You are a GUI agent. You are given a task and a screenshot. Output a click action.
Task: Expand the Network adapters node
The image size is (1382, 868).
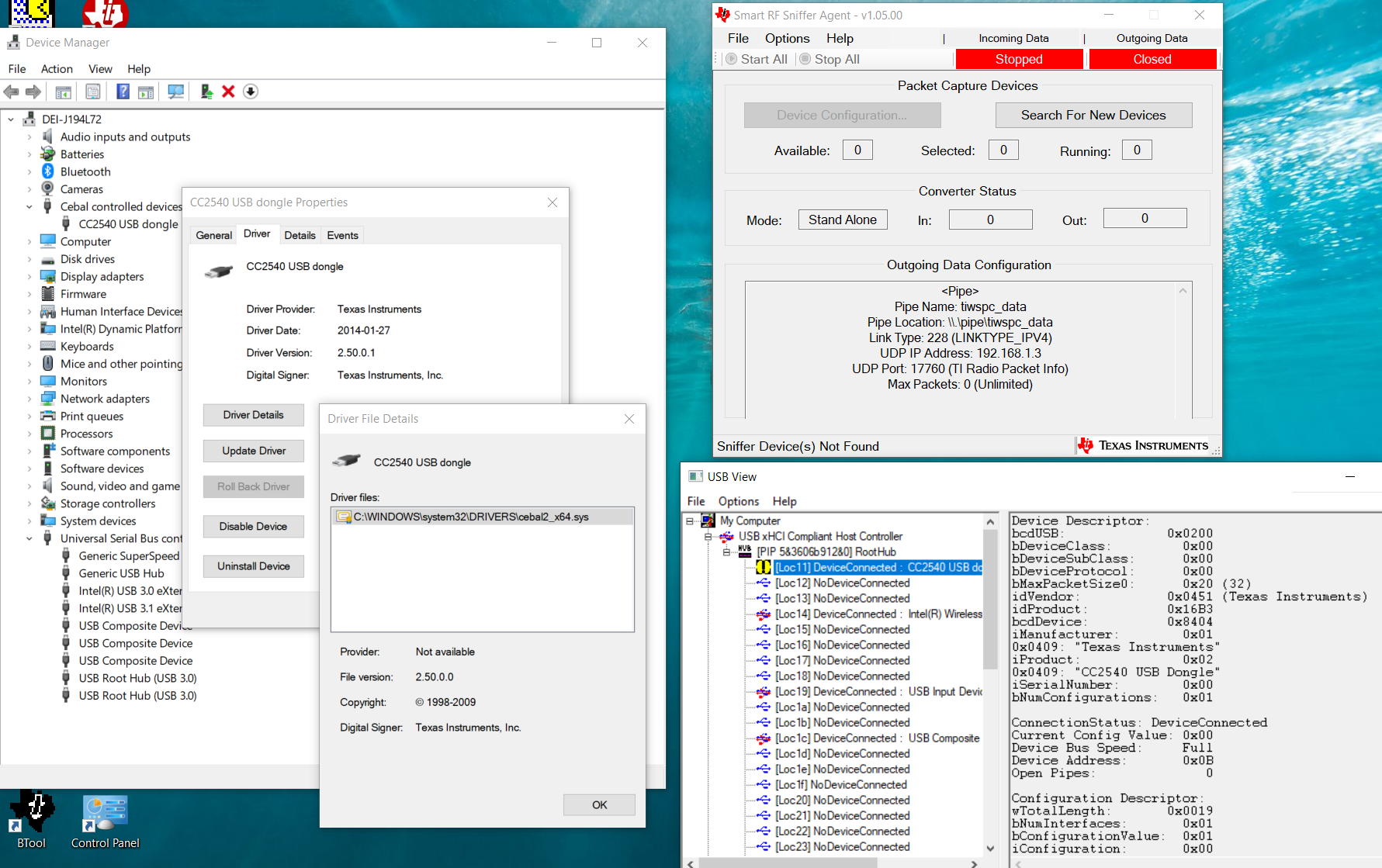[x=29, y=399]
